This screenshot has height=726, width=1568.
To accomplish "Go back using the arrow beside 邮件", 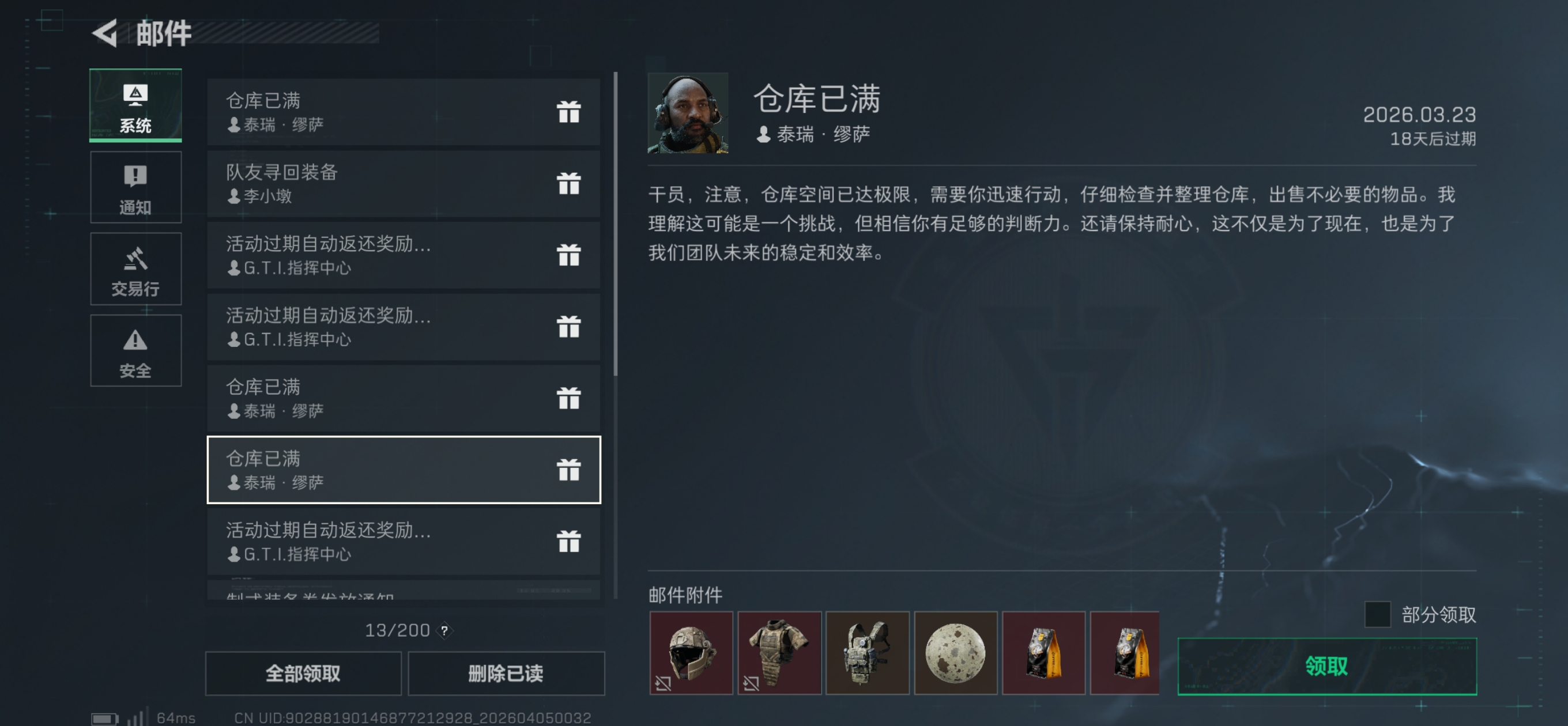I will [x=105, y=33].
